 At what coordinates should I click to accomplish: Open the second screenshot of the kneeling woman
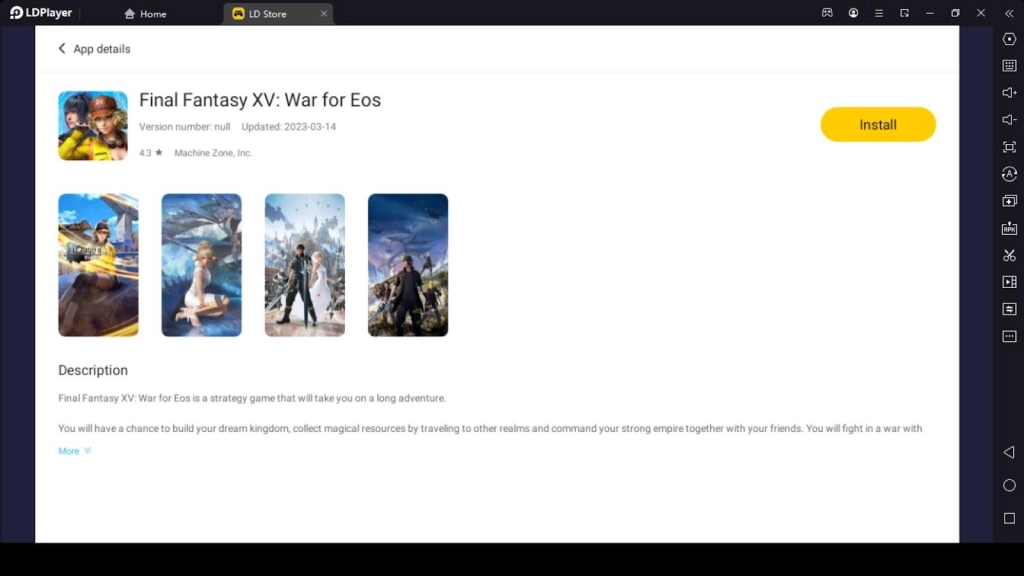pos(201,264)
